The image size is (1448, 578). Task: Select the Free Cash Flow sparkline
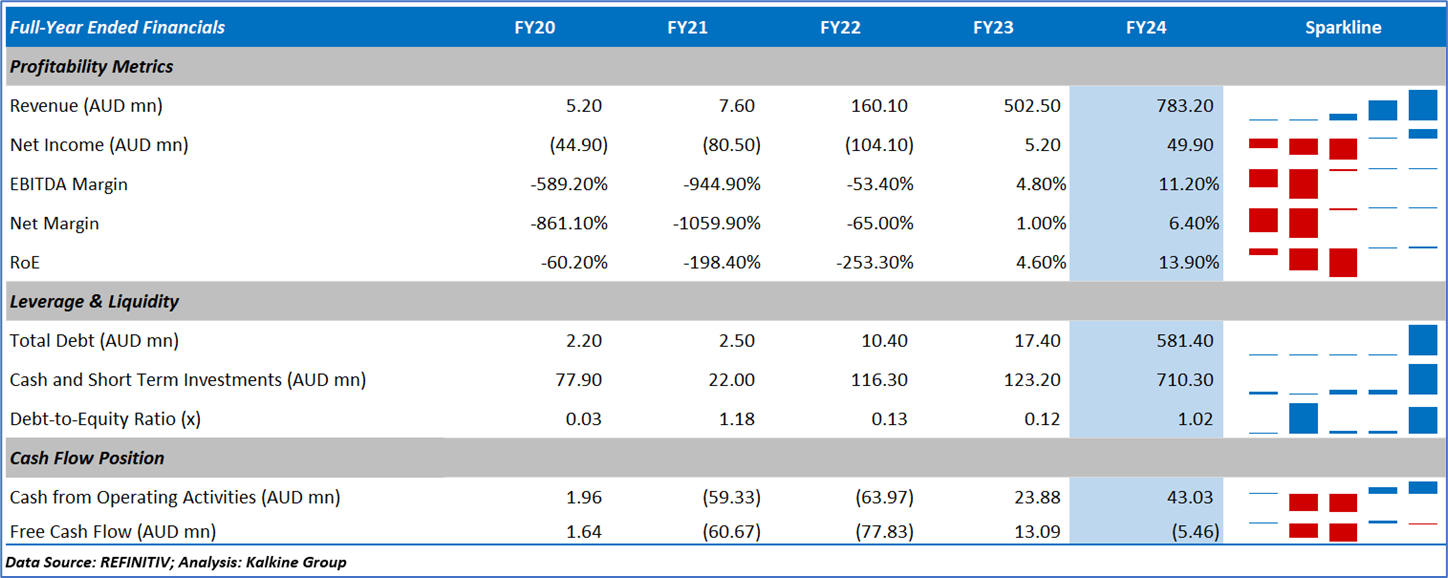point(1342,531)
